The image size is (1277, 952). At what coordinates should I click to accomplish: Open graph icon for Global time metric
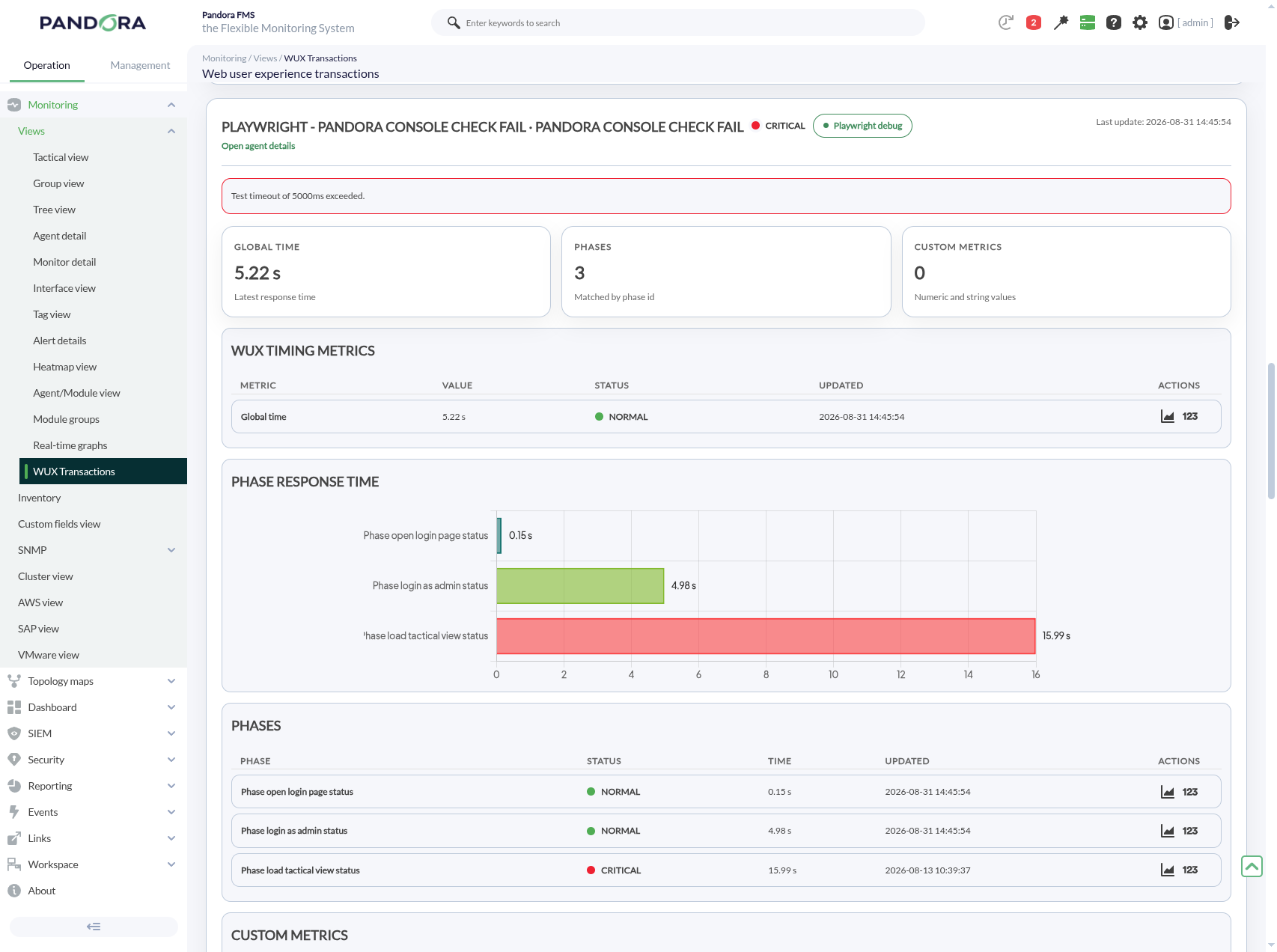tap(1168, 416)
